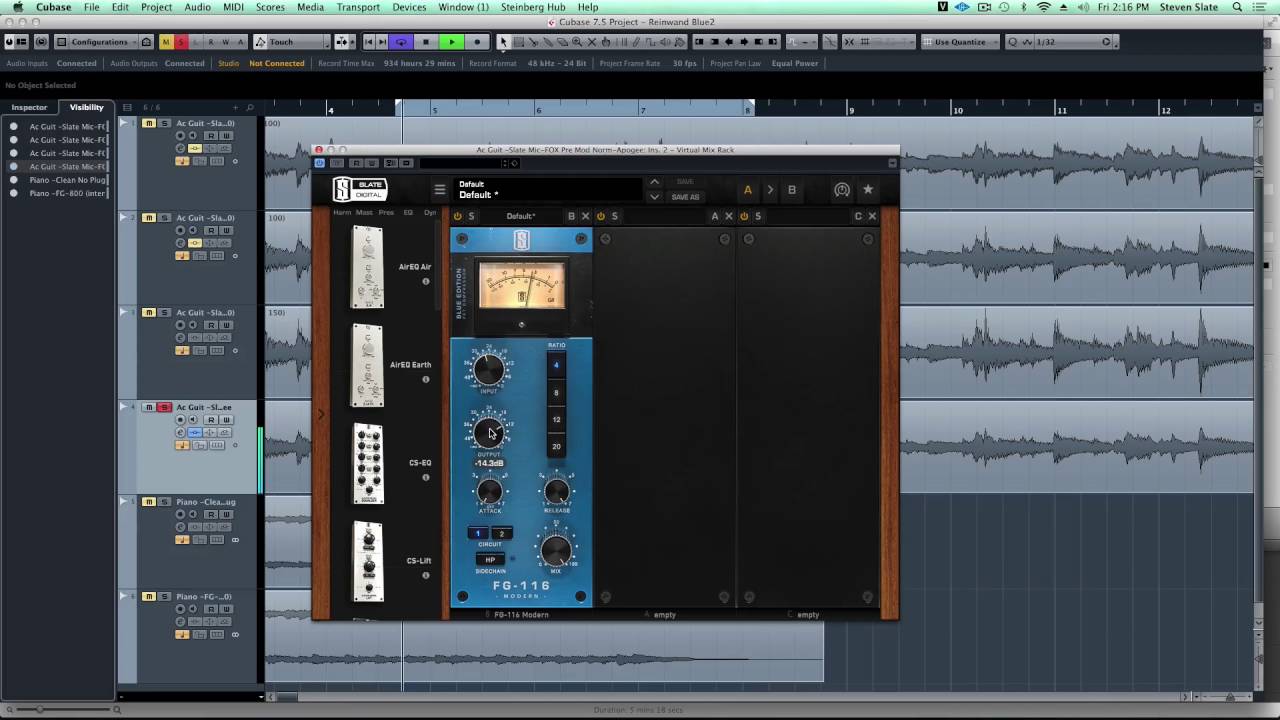Click the info icon under CS-EQ
The height and width of the screenshot is (720, 1280).
coord(426,477)
